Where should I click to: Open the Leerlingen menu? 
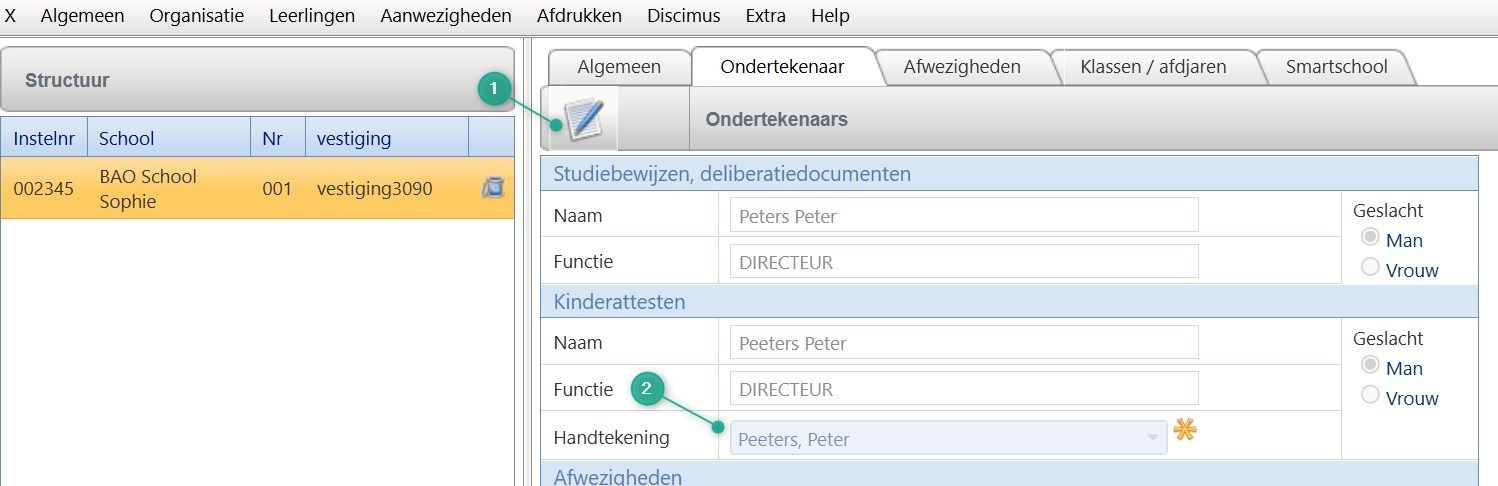(x=312, y=16)
